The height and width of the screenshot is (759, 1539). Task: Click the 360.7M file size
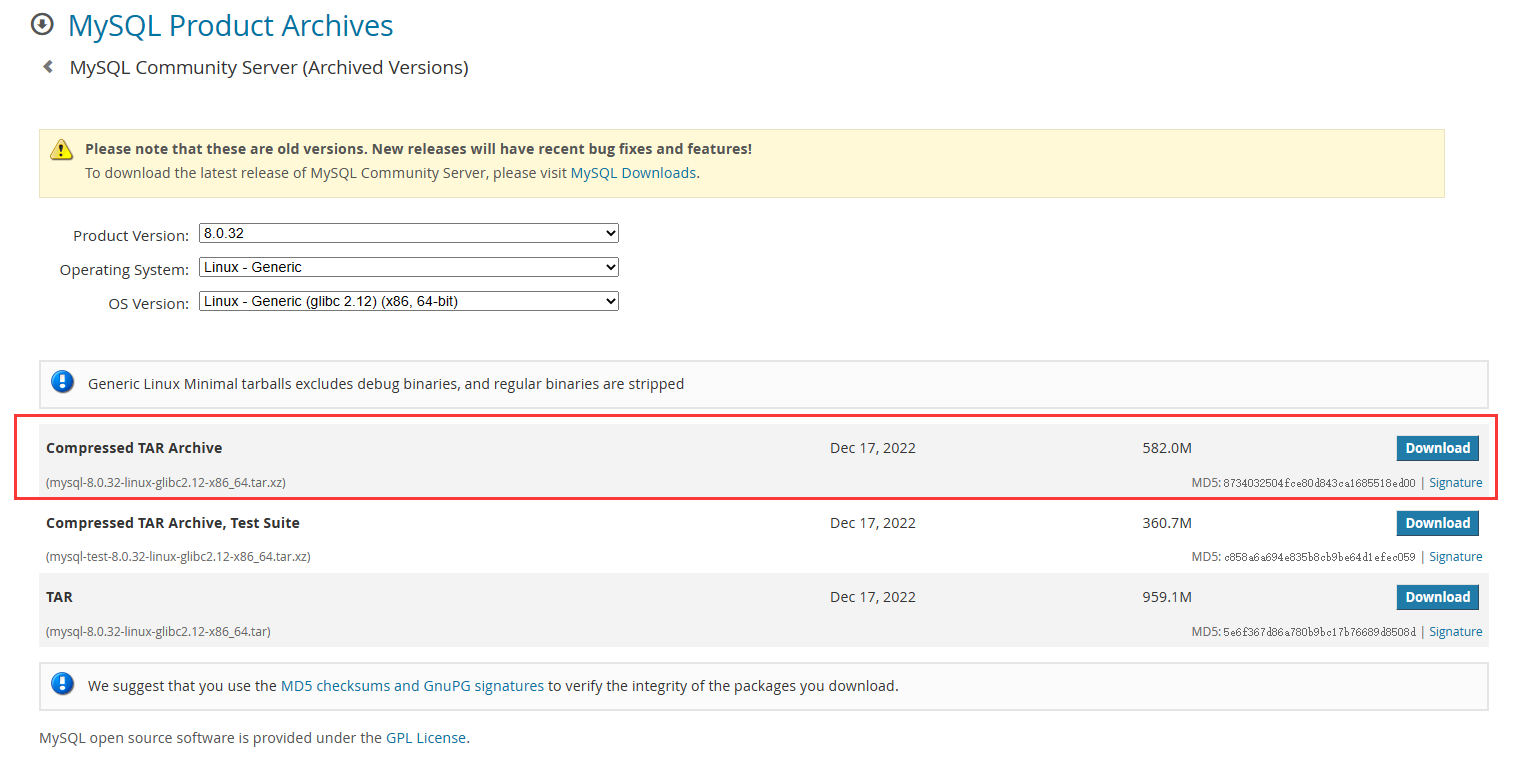[1167, 523]
